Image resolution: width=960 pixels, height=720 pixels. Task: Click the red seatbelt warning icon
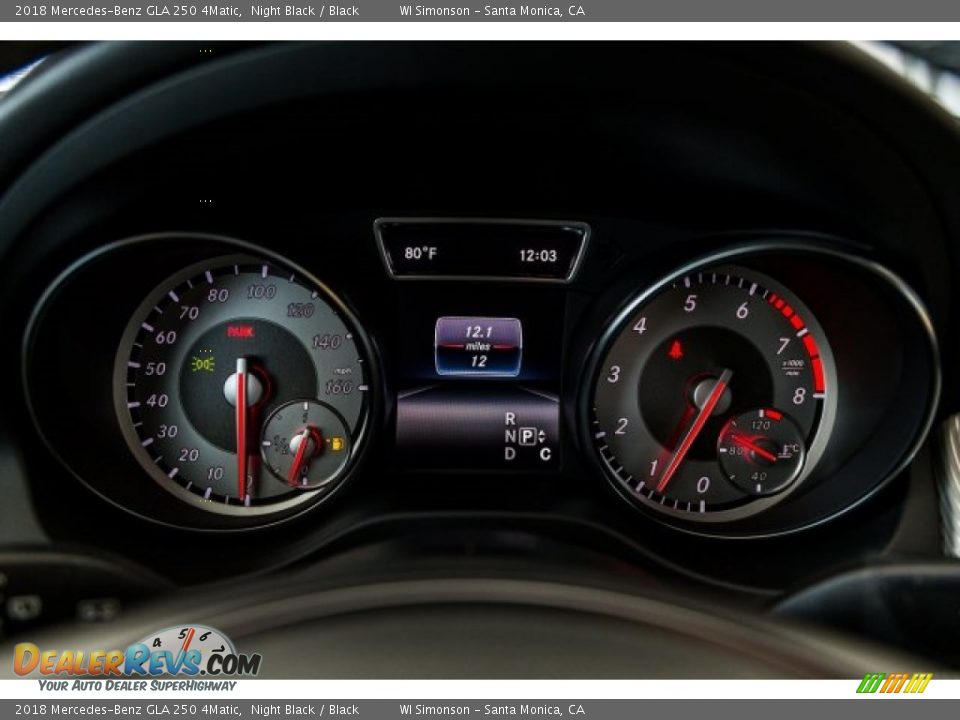[x=676, y=349]
